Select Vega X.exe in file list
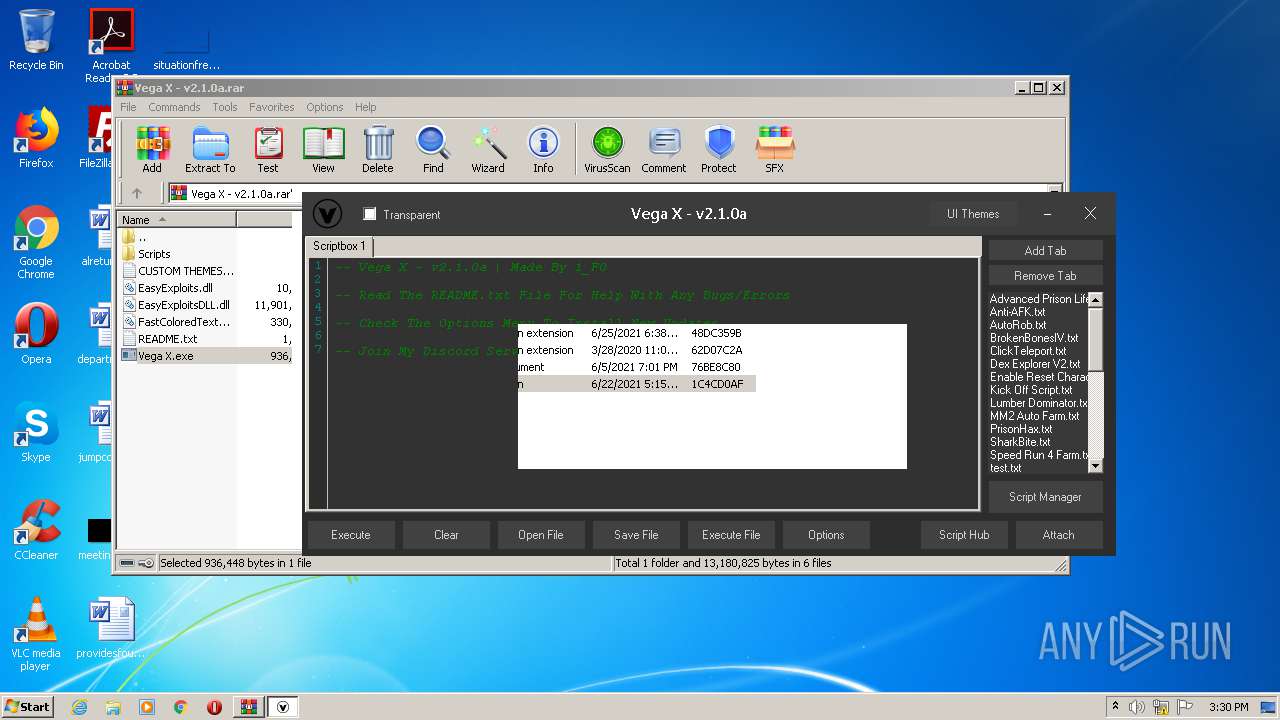1280x720 pixels. pos(166,356)
